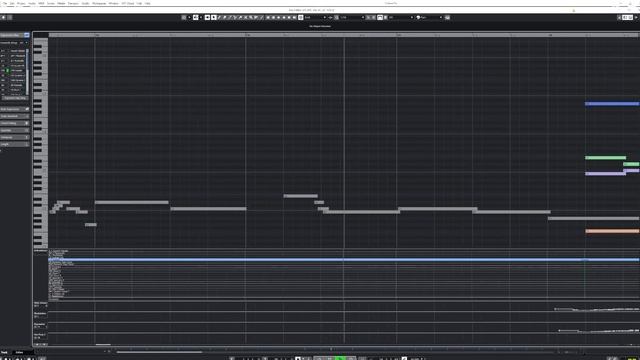Screen dimensions: 640x360
Task: Open the first controller lane selector
Action: tap(40, 304)
